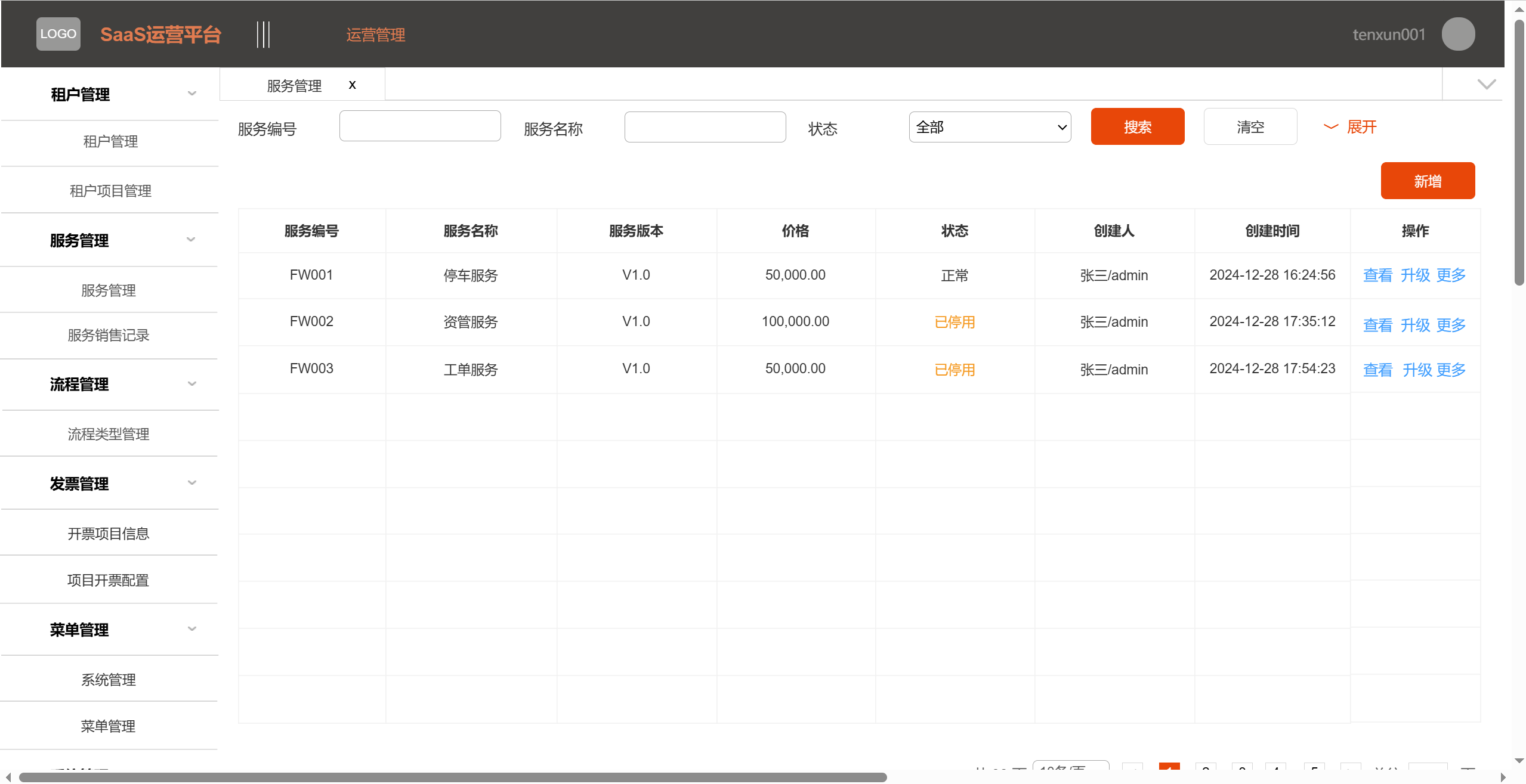Click 查看 link for FW001 row

point(1377,275)
